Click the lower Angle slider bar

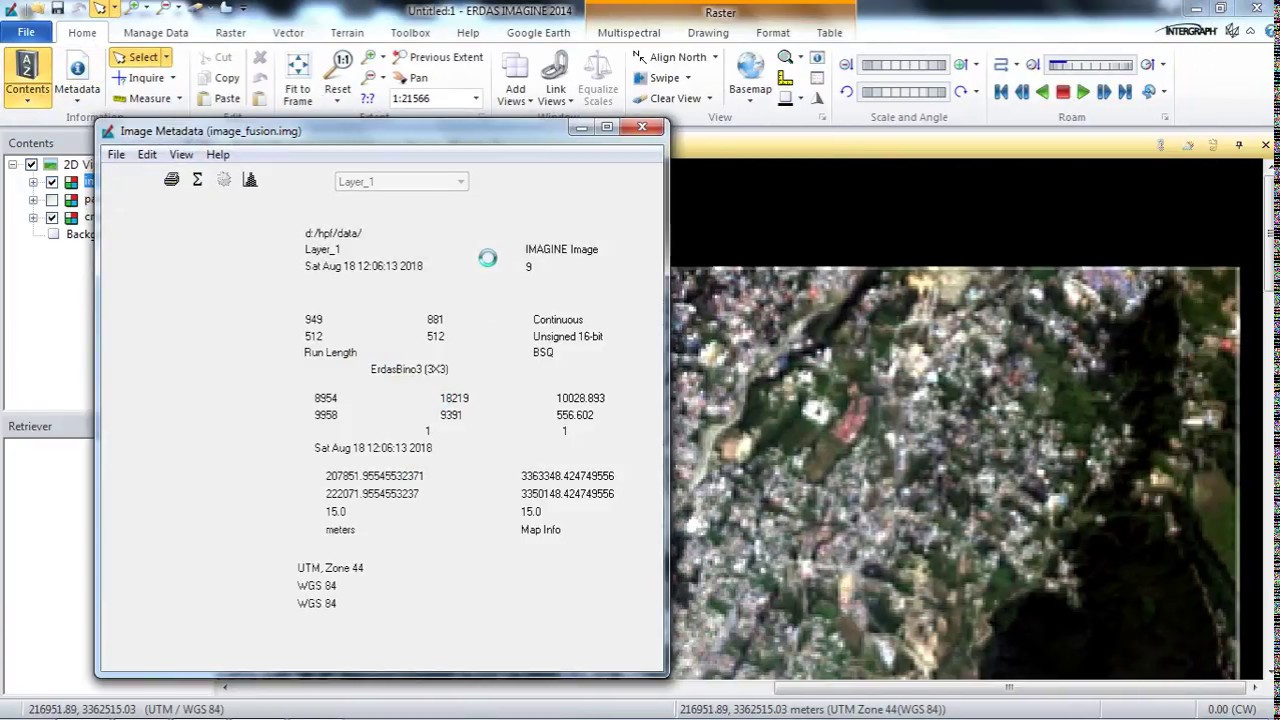point(903,92)
